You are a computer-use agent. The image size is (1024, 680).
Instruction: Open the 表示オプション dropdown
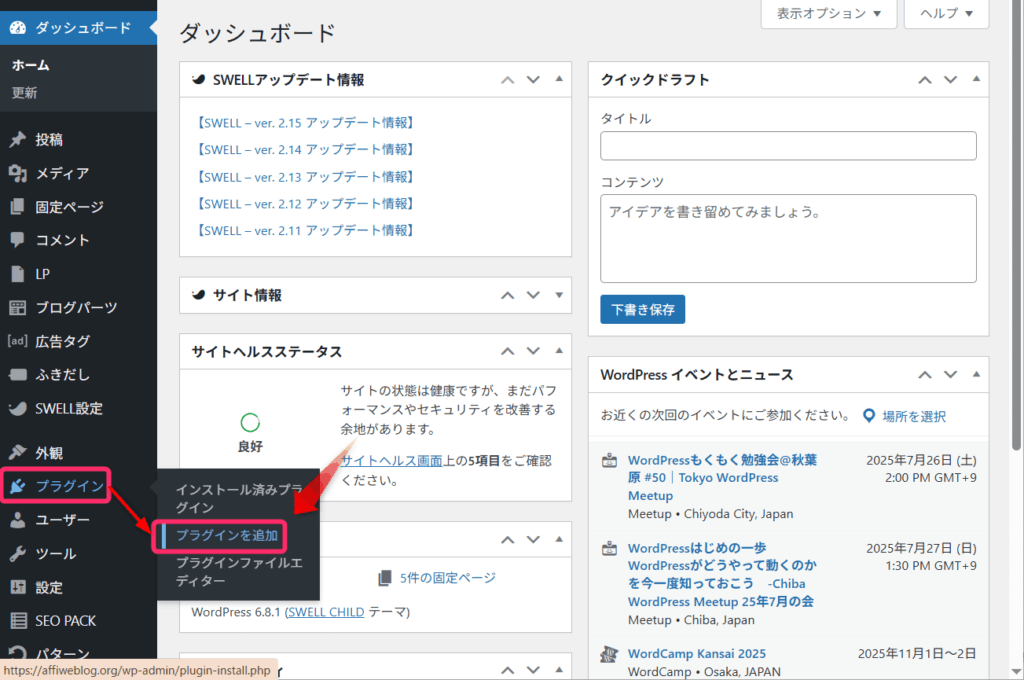829,13
